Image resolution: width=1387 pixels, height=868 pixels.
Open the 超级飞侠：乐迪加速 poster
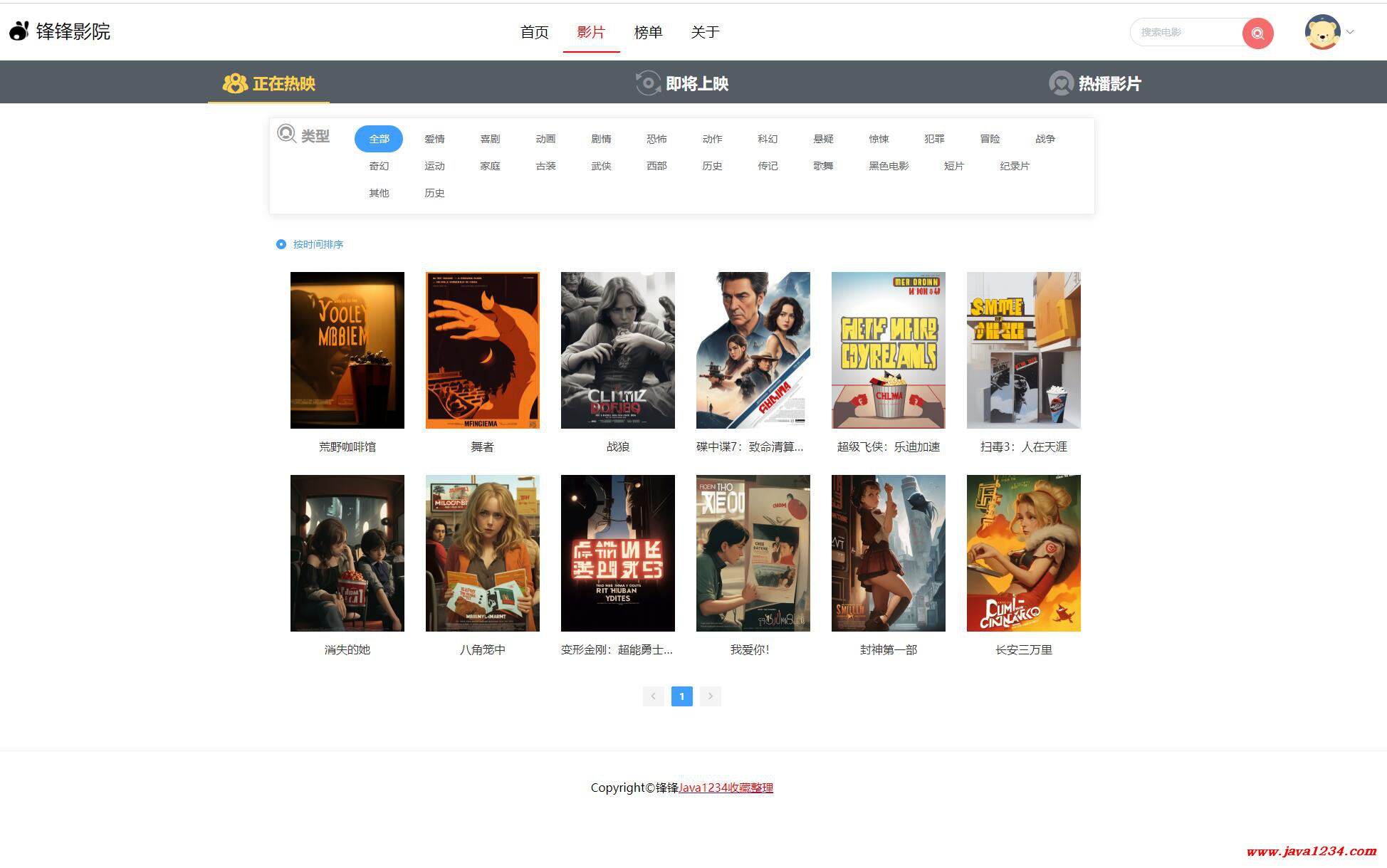[889, 350]
